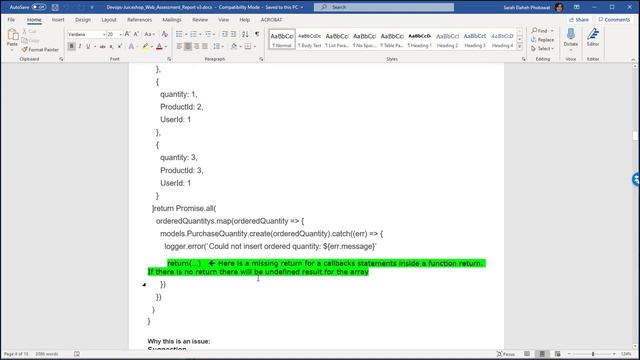Open the File menu

(11, 20)
